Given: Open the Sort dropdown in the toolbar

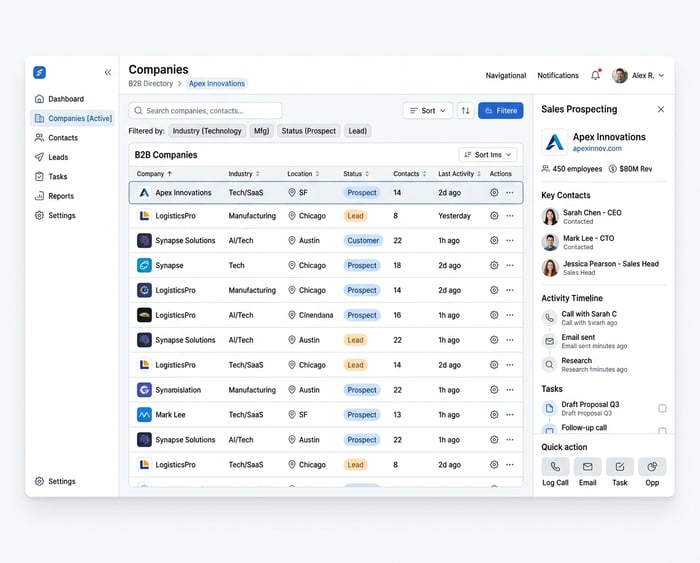Looking at the screenshot, I should (x=428, y=111).
